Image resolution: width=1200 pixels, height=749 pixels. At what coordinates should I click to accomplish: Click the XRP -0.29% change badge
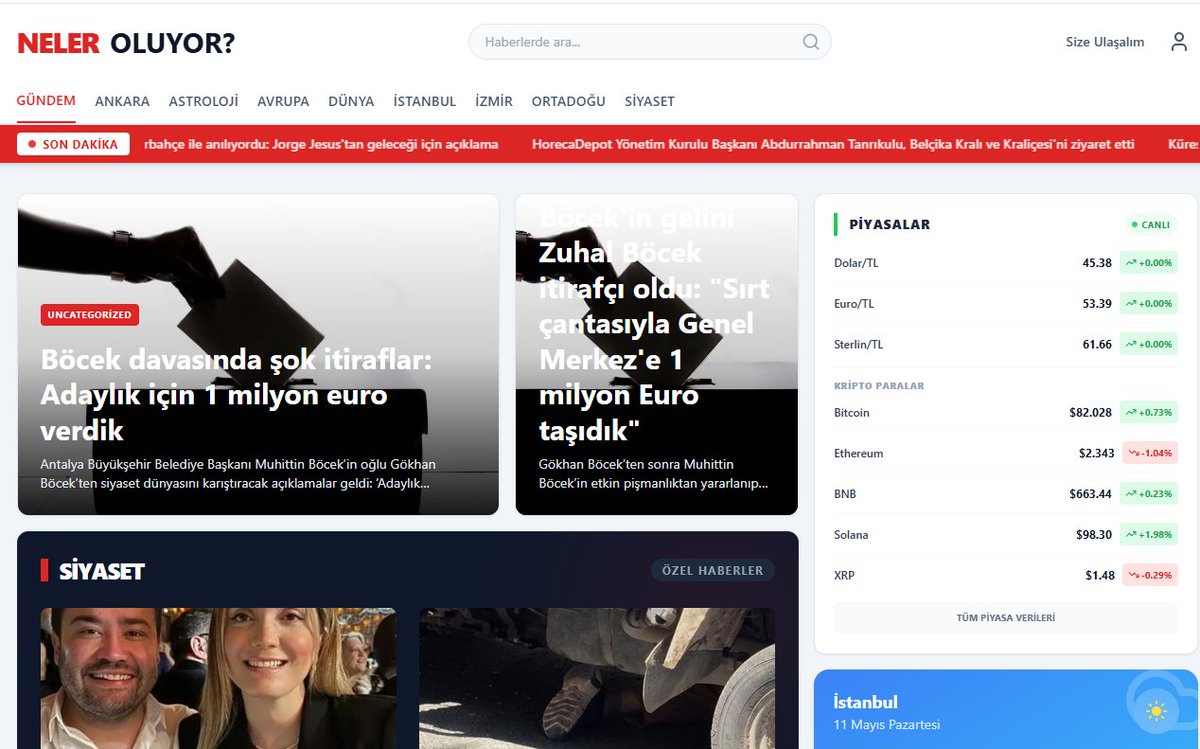(x=1150, y=575)
